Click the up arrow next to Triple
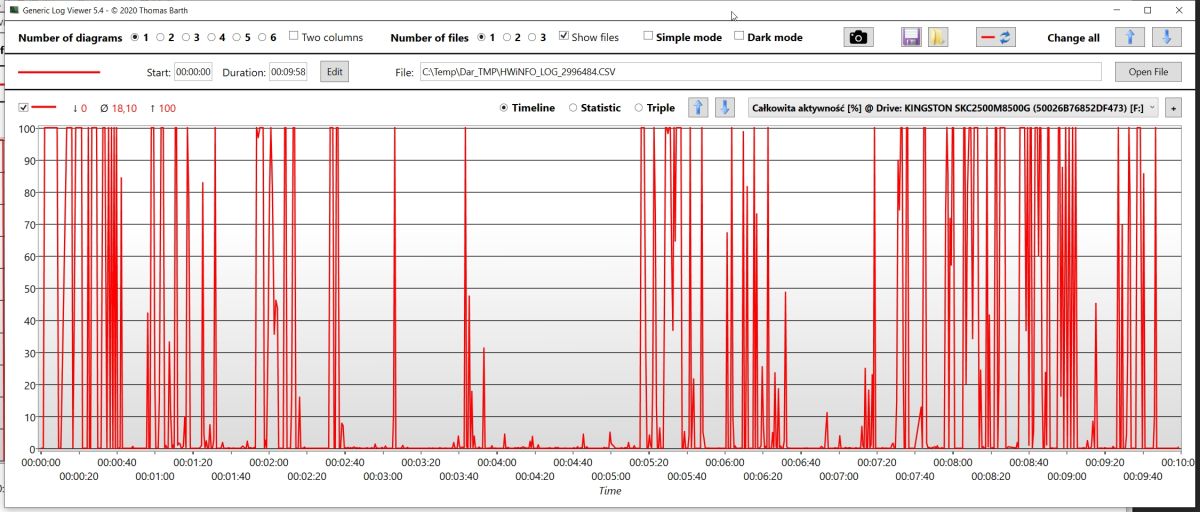Screen dimensions: 1200x512 (698, 107)
